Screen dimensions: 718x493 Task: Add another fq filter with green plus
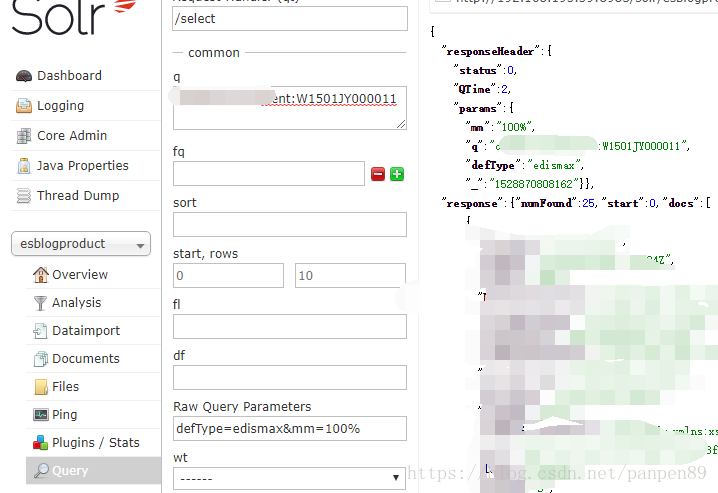397,174
